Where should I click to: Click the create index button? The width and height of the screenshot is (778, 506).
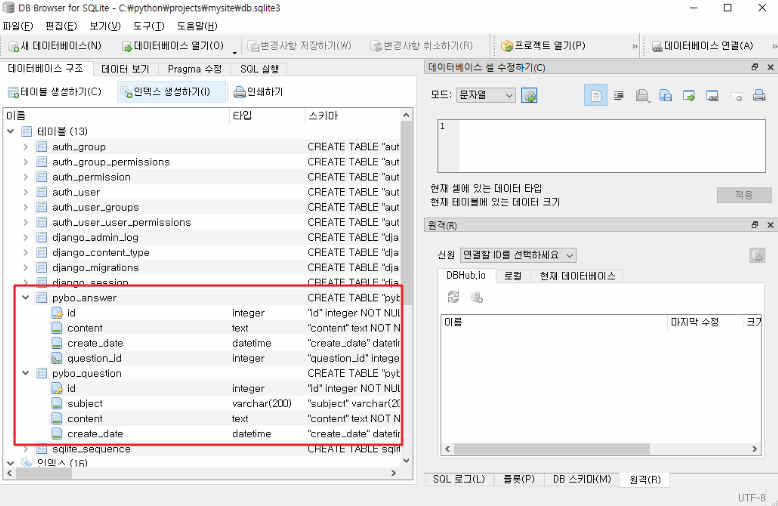[x=171, y=92]
